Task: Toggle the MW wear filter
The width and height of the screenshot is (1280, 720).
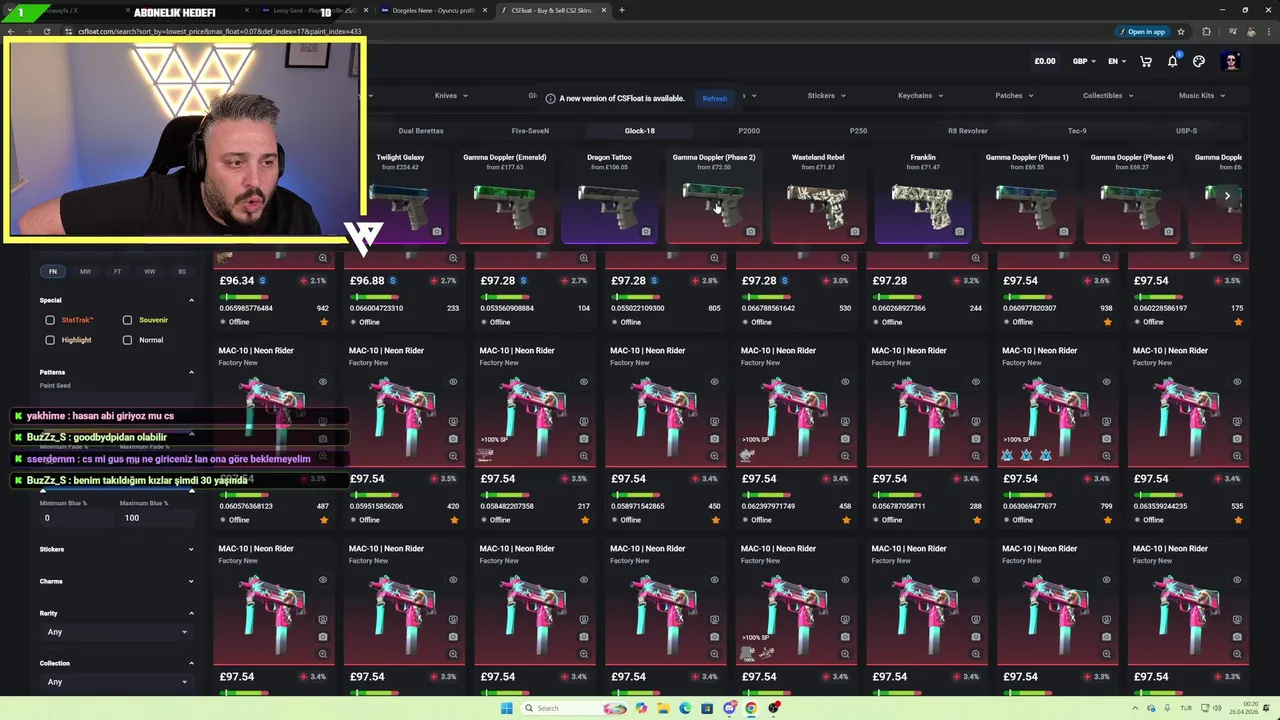Action: [x=85, y=271]
